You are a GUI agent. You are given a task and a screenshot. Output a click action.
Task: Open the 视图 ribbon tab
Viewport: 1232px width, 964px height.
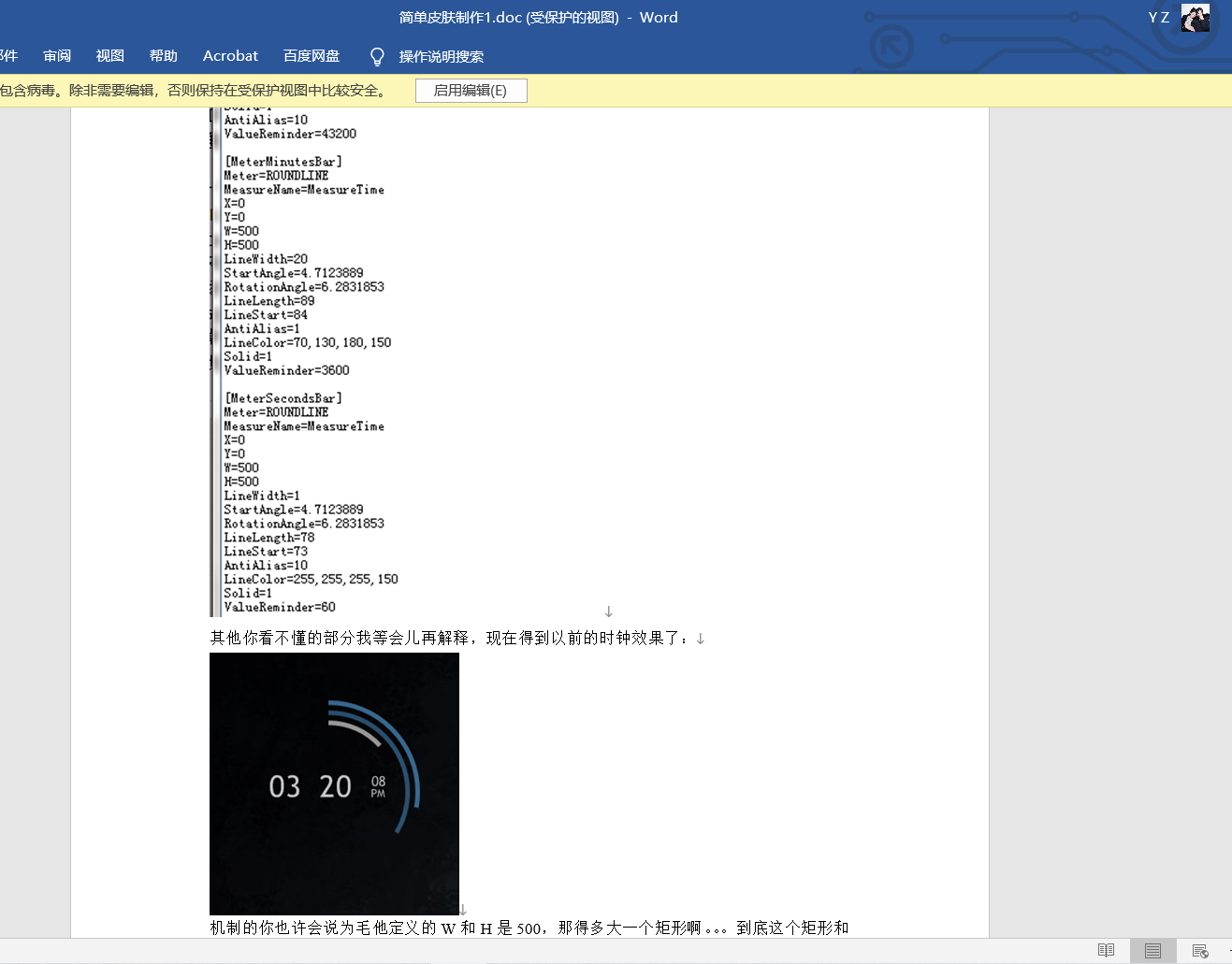pos(110,56)
